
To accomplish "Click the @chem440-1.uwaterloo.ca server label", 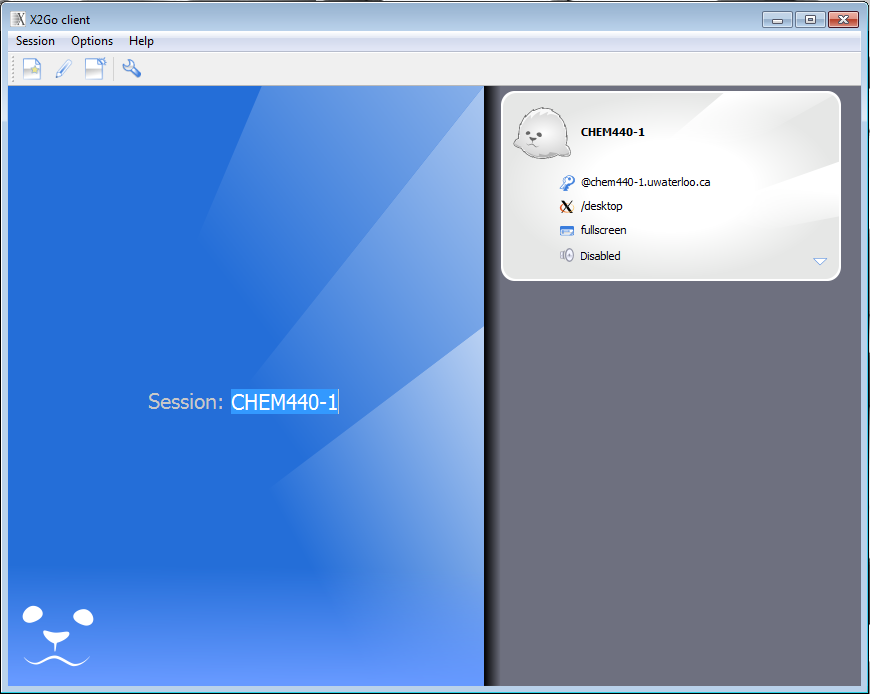I will click(645, 182).
